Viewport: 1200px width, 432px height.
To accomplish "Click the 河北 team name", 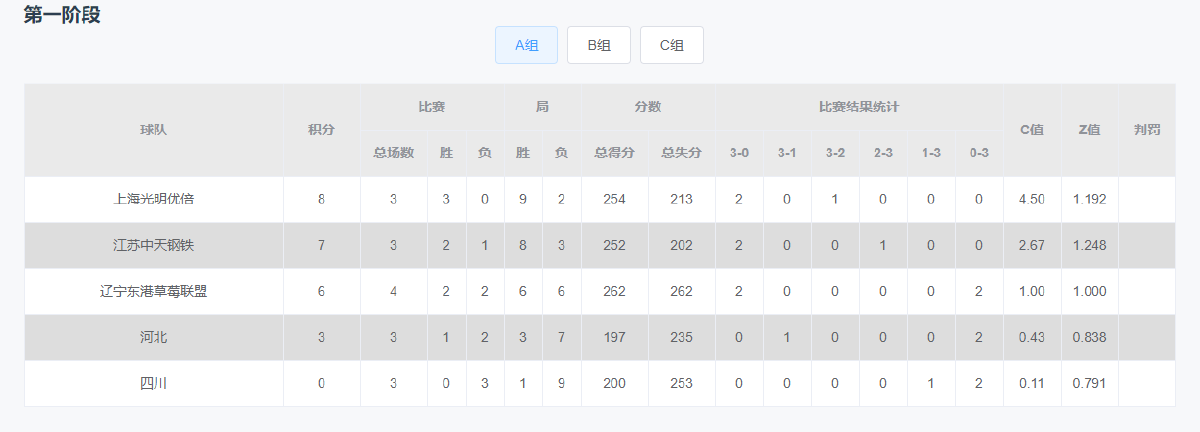I will point(154,337).
